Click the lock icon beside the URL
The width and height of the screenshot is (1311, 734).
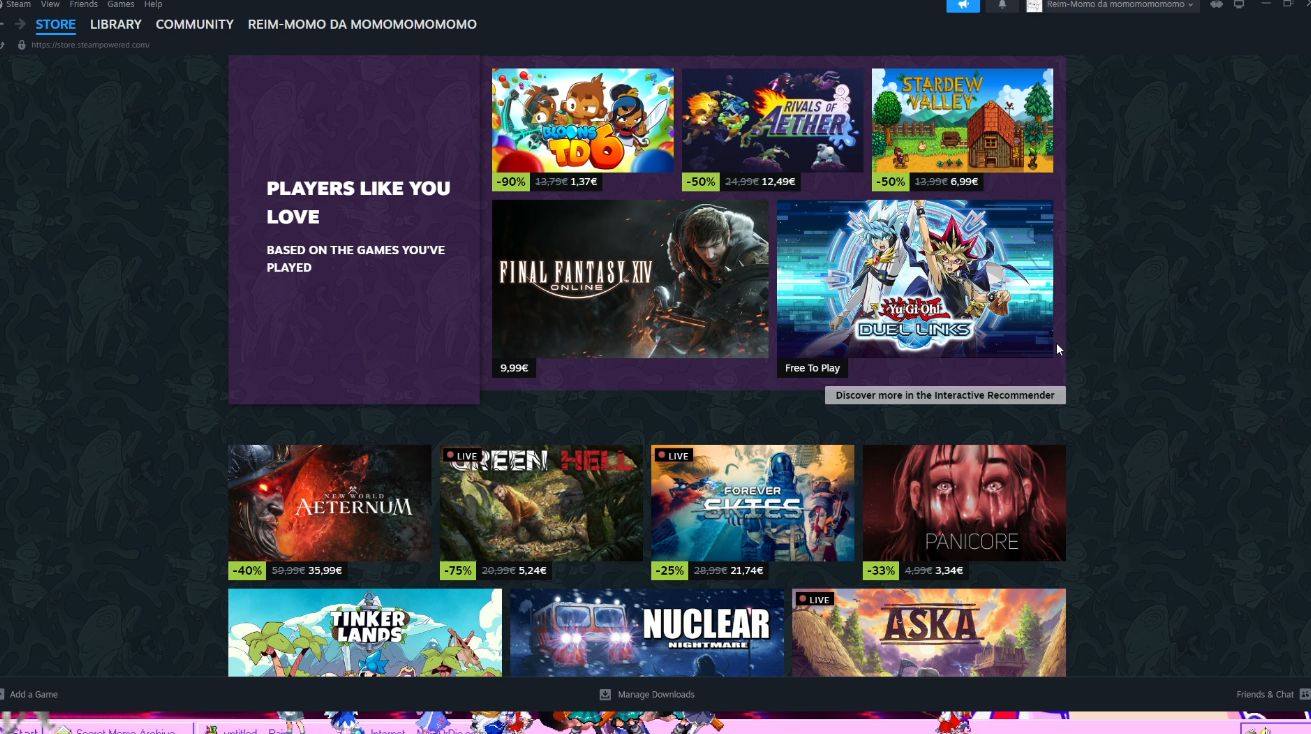[x=21, y=45]
